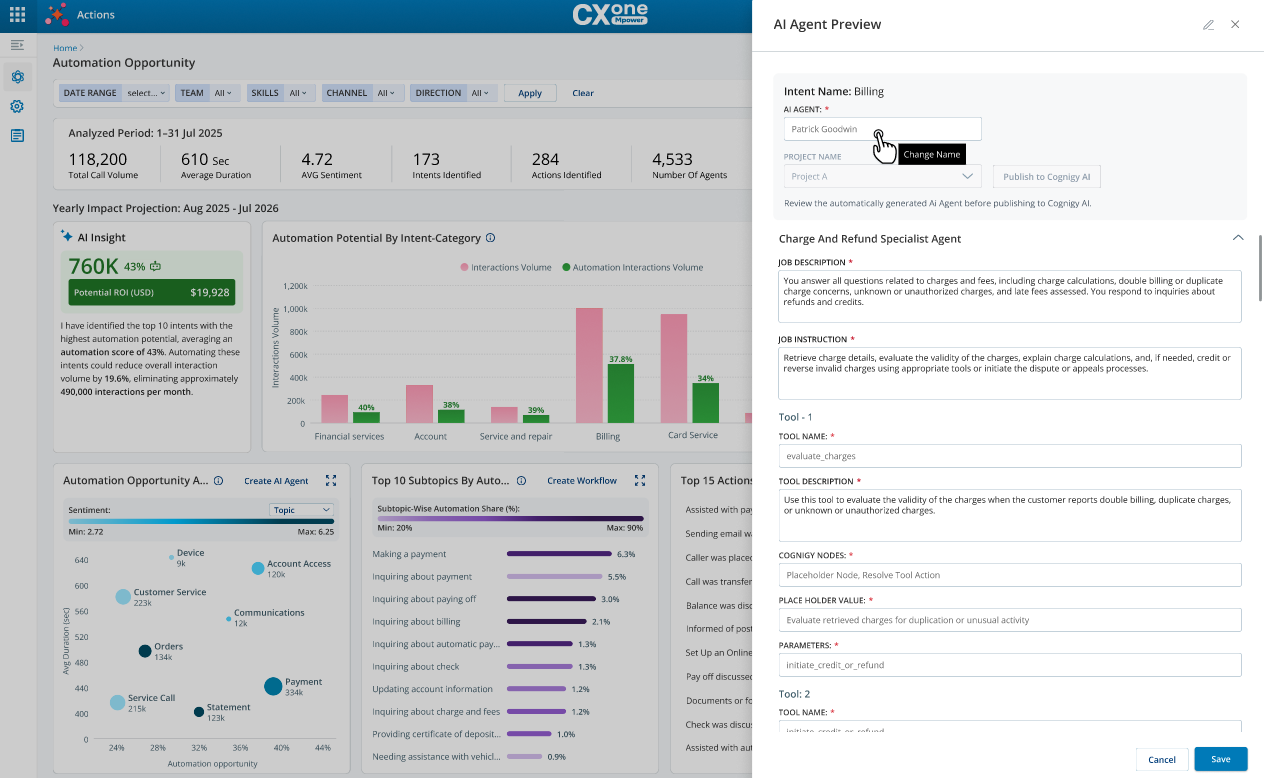Open the gear settings icon in sidebar
This screenshot has width=1264, height=778.
(x=17, y=106)
